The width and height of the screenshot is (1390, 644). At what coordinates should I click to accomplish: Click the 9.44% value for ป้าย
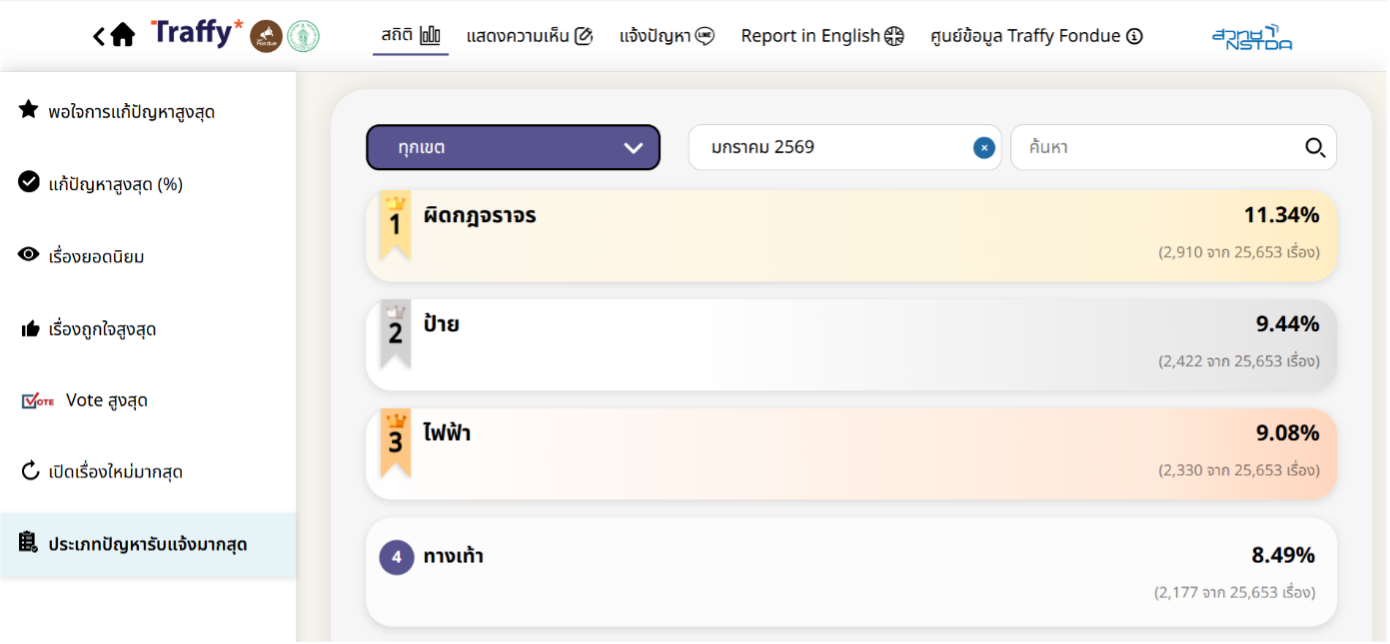point(1288,324)
